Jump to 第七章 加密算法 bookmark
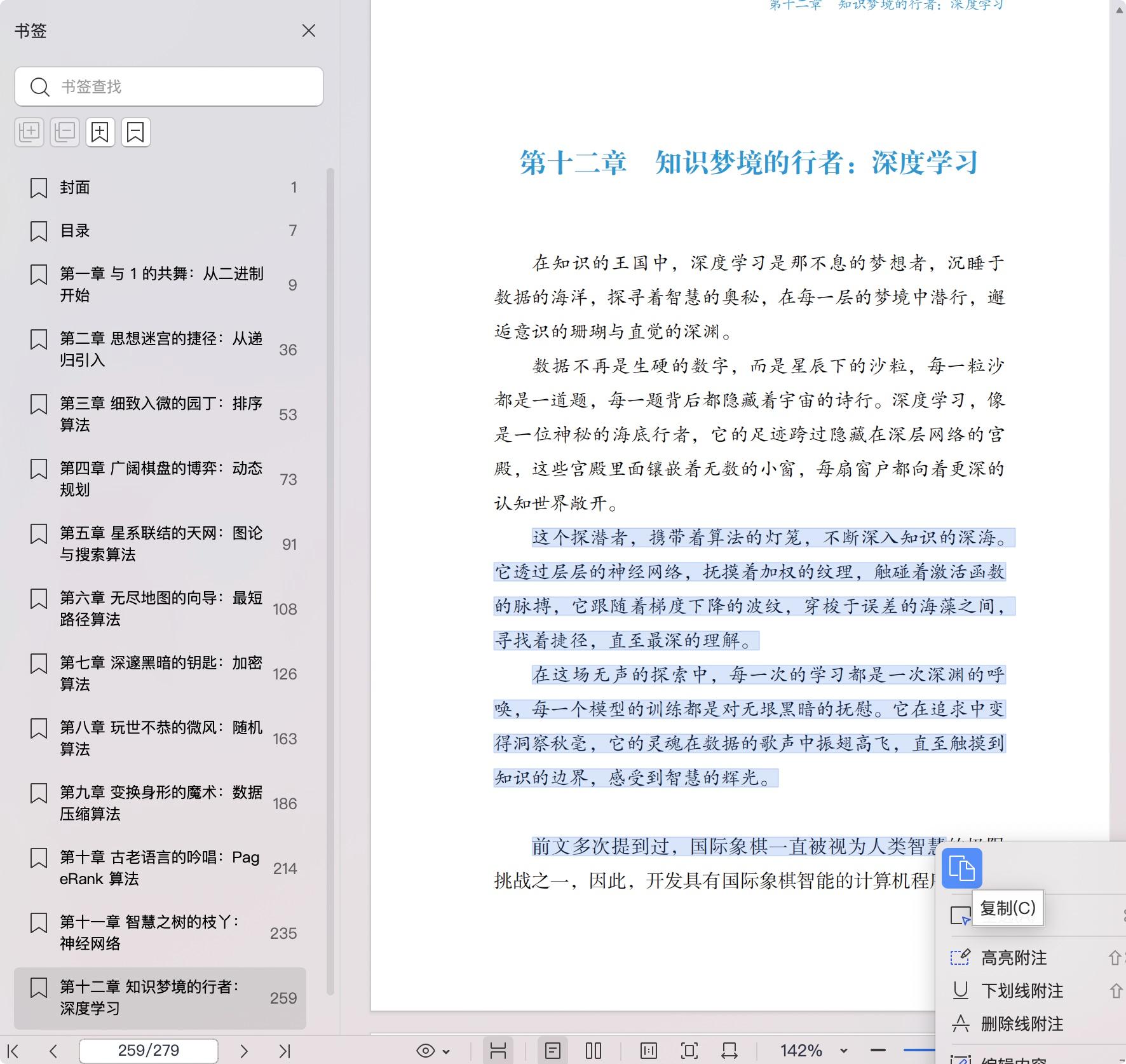1126x1064 pixels. [x=159, y=674]
